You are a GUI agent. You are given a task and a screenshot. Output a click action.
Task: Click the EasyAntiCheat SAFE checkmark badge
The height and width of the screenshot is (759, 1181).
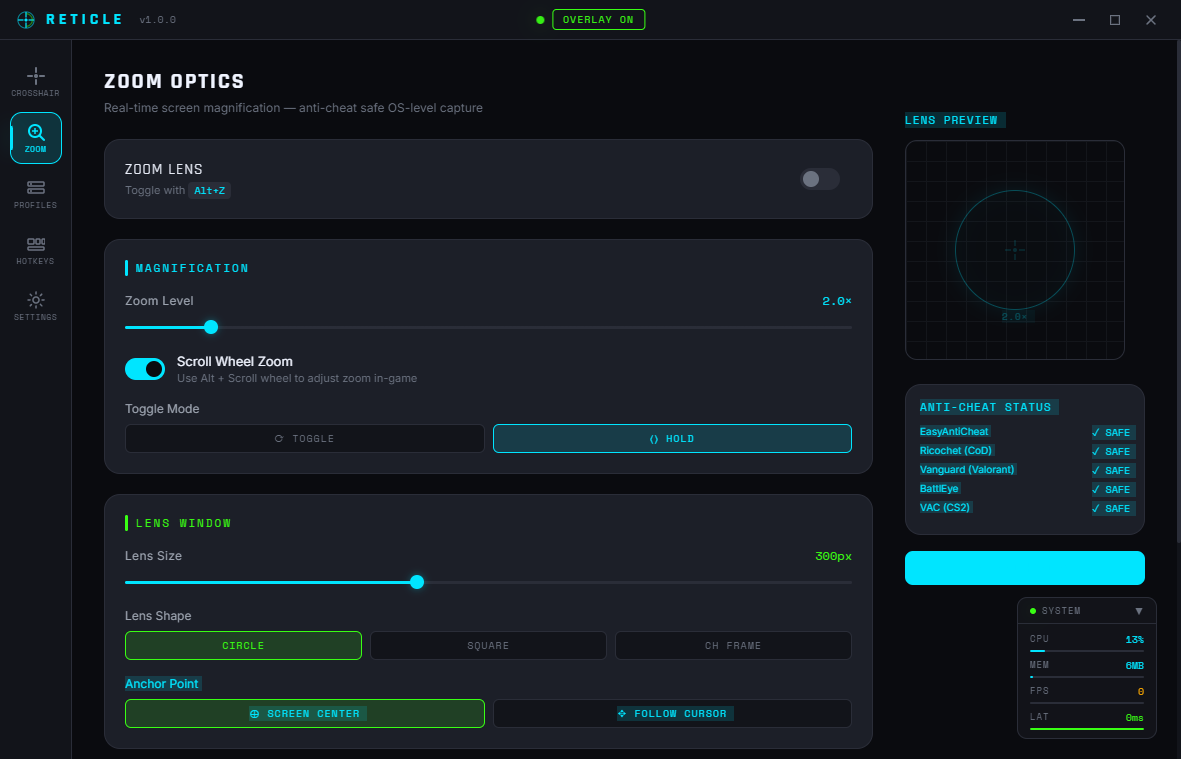coord(1113,432)
